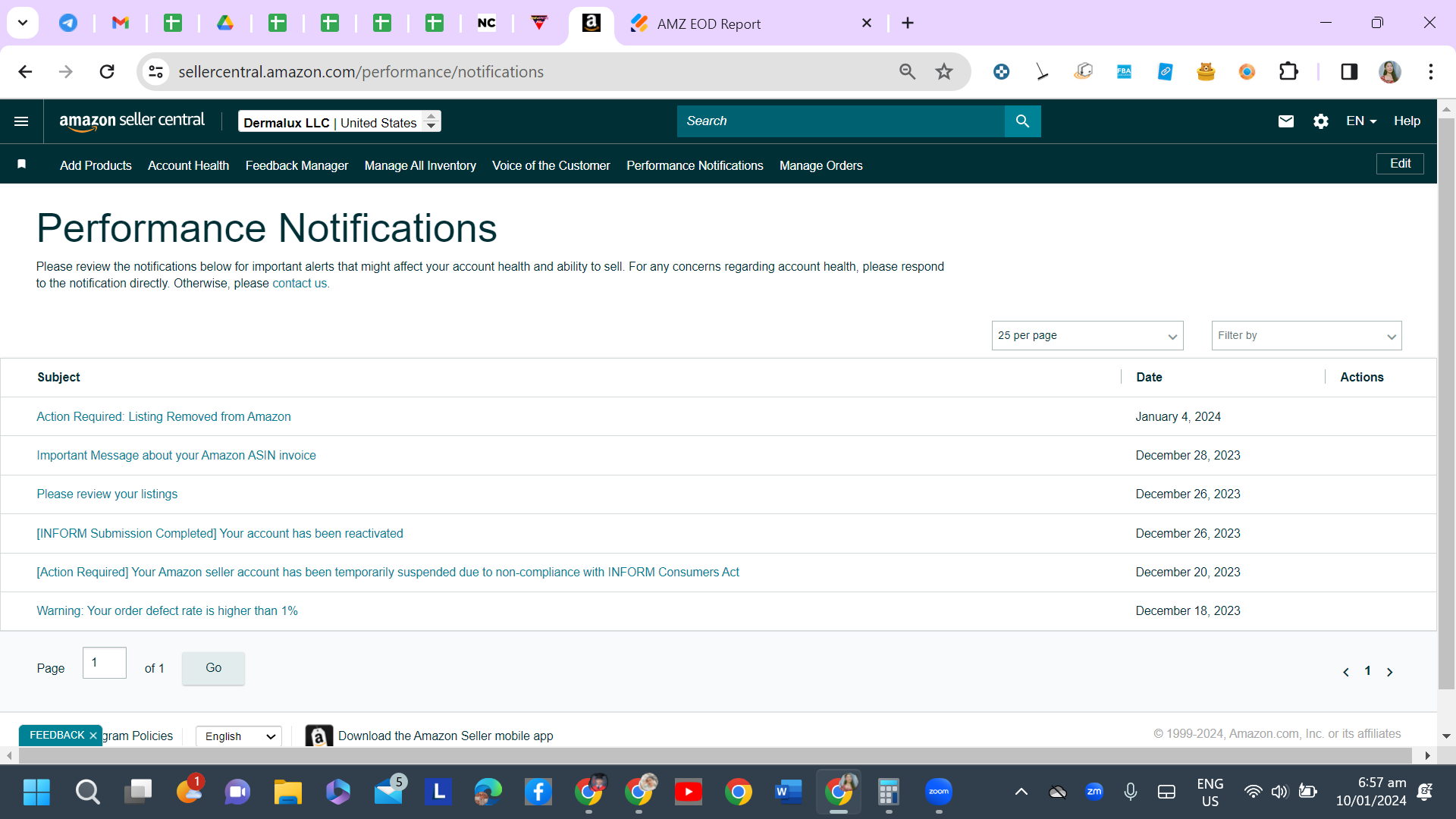
Task: Click the Amazon Seller Central logo
Action: pos(132,121)
